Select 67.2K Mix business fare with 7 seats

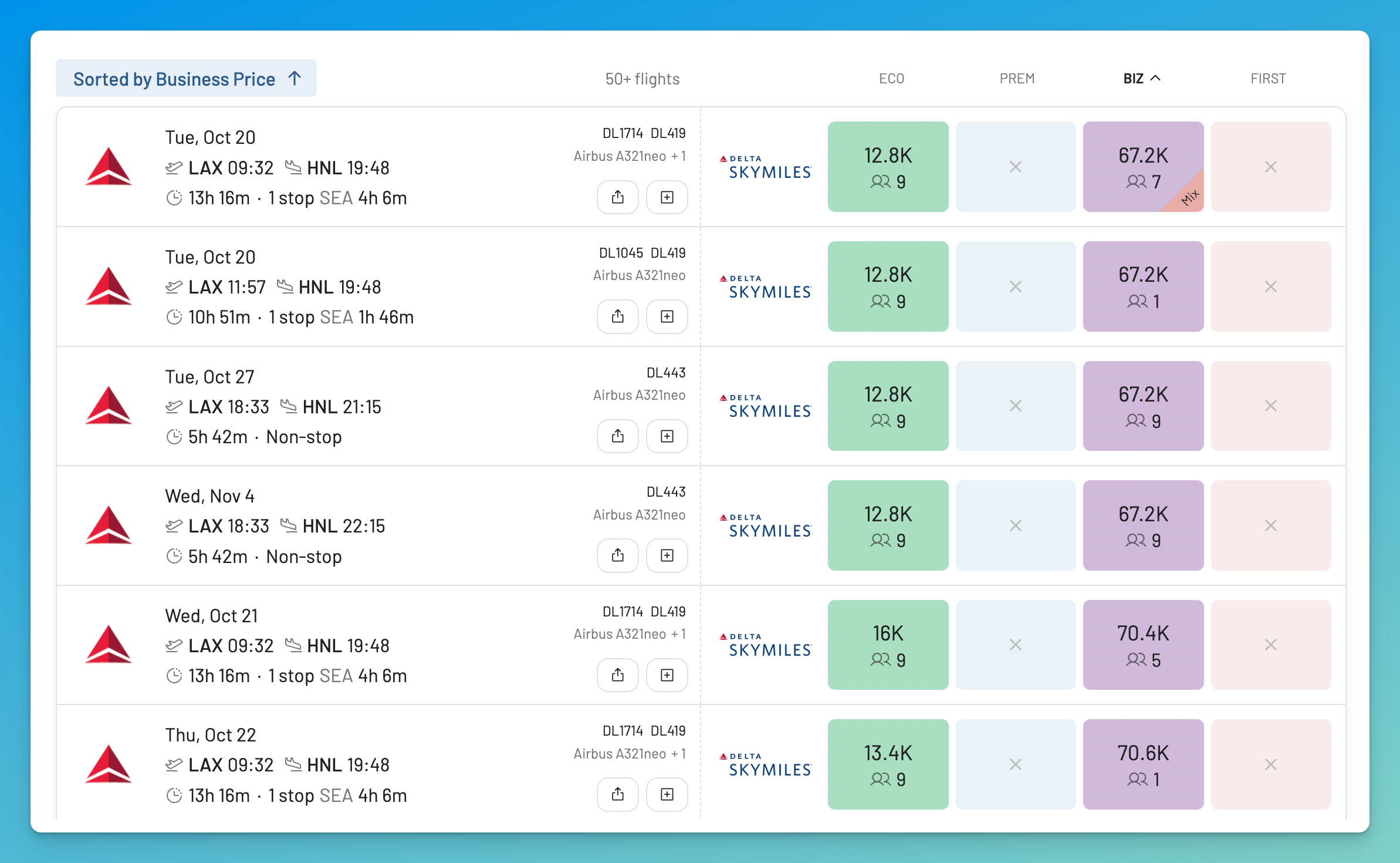pos(1143,167)
